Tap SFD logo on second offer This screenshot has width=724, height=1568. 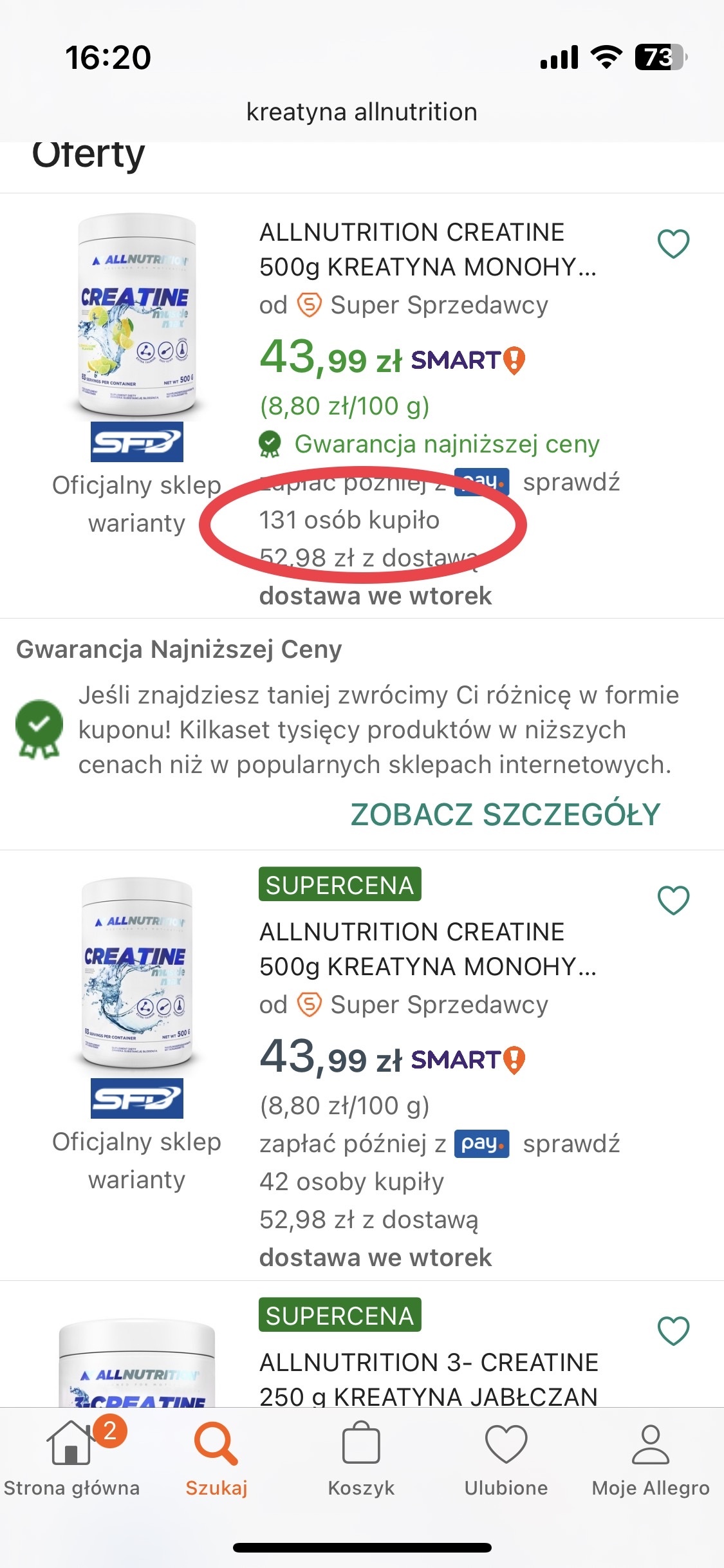pyautogui.click(x=137, y=1098)
